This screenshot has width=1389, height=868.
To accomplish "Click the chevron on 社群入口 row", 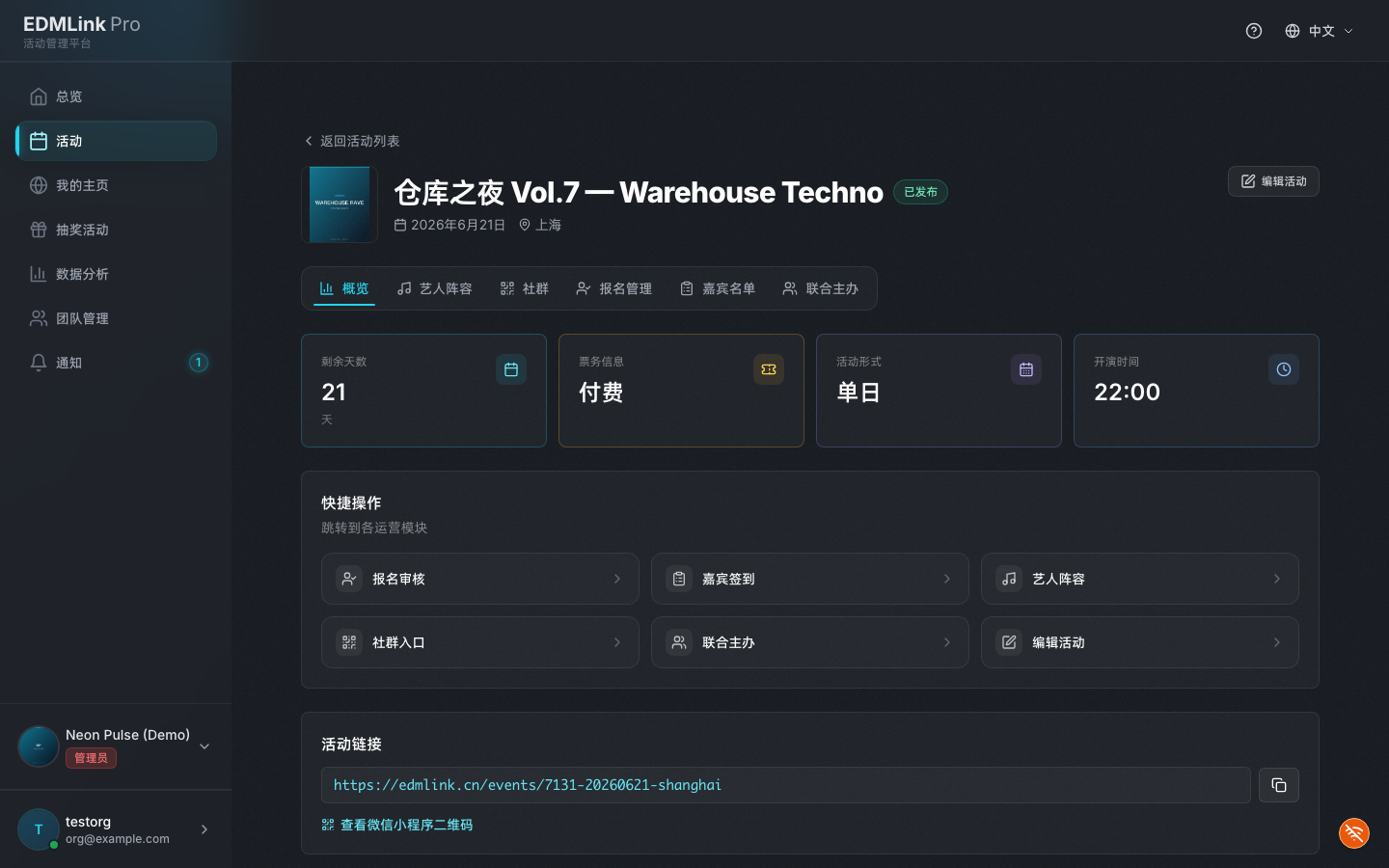I will click(x=617, y=642).
